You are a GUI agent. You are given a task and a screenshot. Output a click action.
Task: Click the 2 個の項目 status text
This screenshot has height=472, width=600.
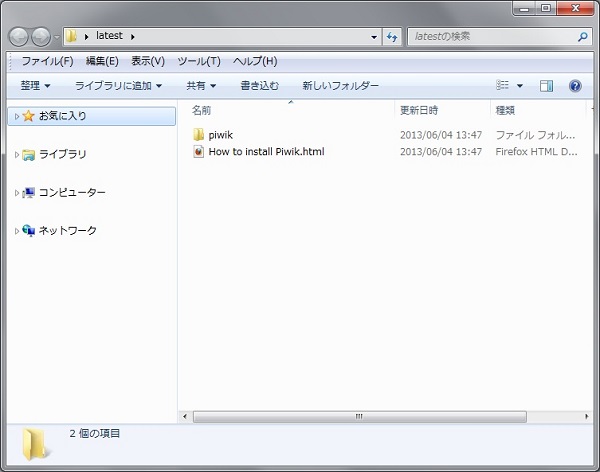[95, 433]
